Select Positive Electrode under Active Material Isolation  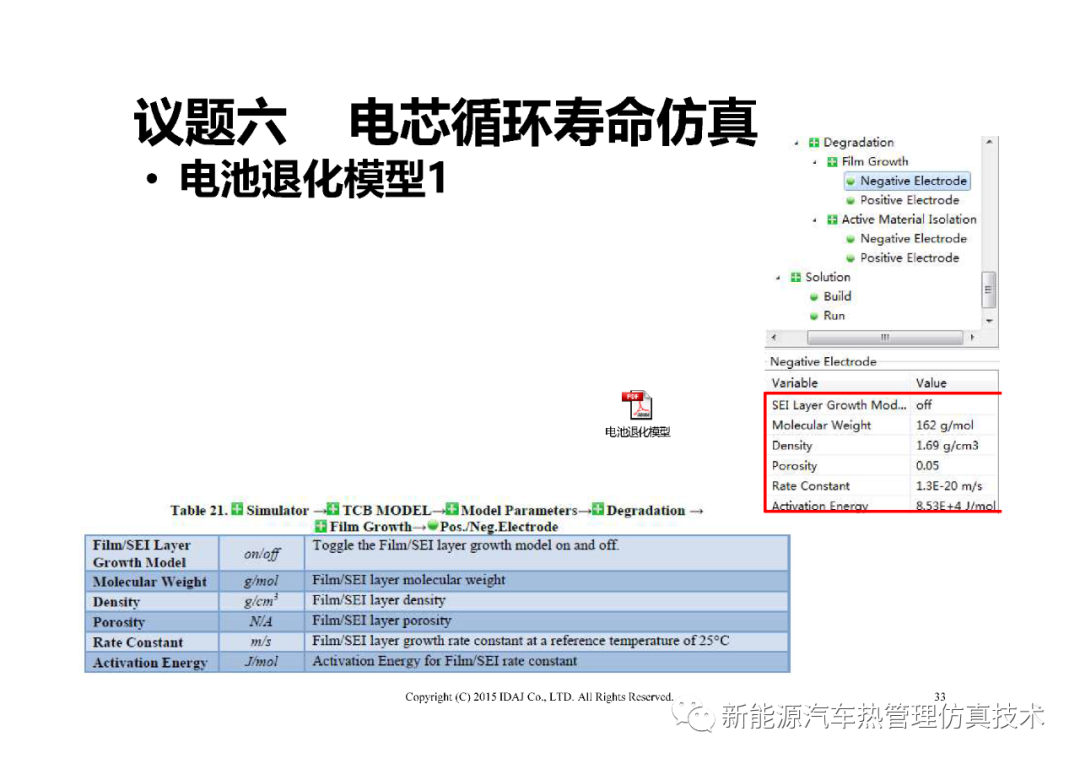point(909,258)
